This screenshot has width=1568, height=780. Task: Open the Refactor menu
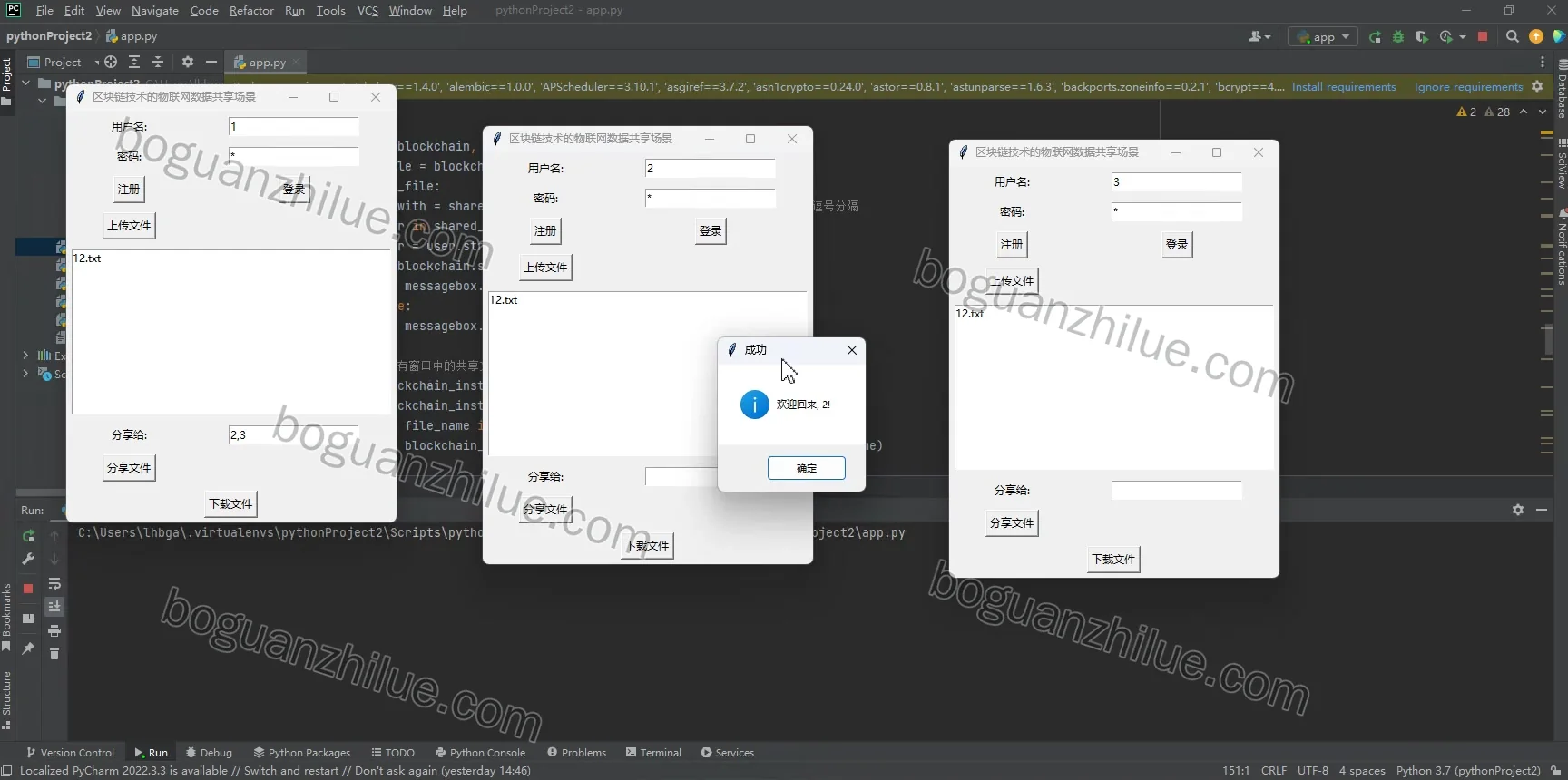251,11
